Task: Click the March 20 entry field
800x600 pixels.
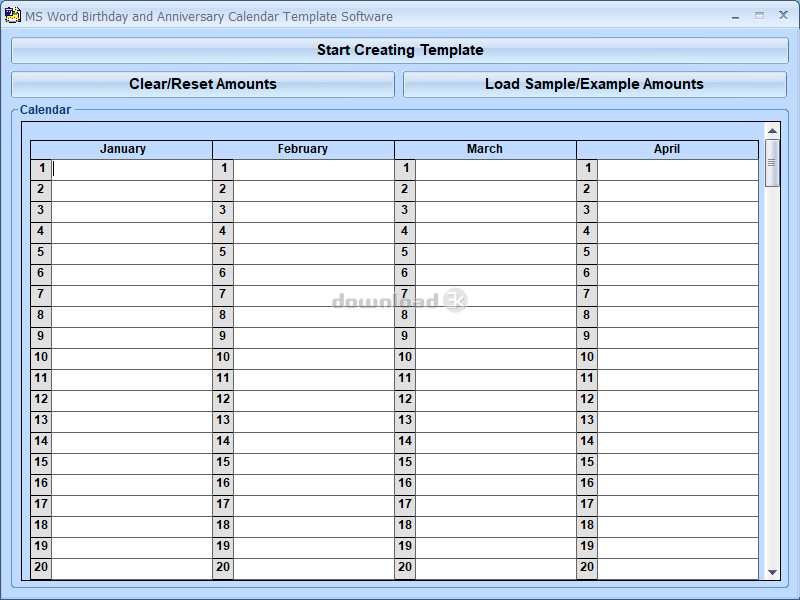Action: tap(496, 569)
